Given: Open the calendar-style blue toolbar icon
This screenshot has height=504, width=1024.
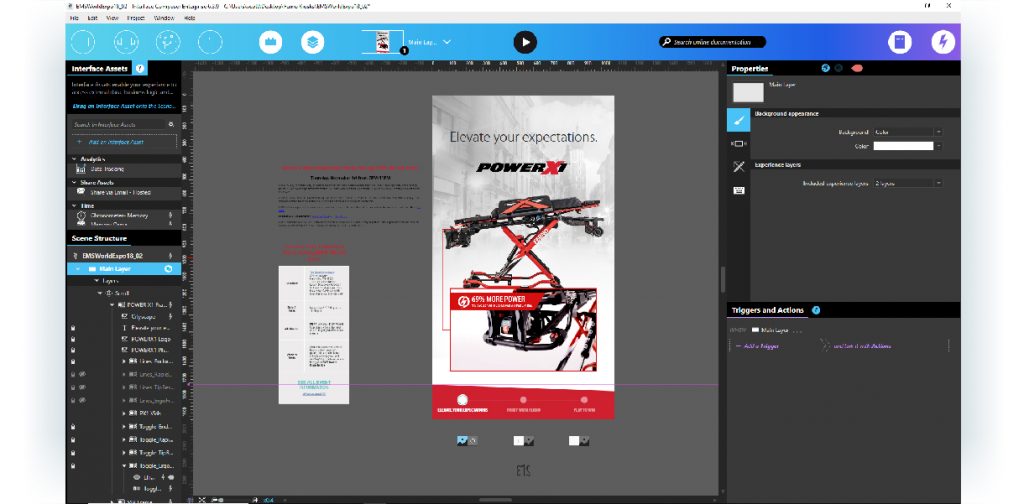Looking at the screenshot, I should click(x=270, y=42).
